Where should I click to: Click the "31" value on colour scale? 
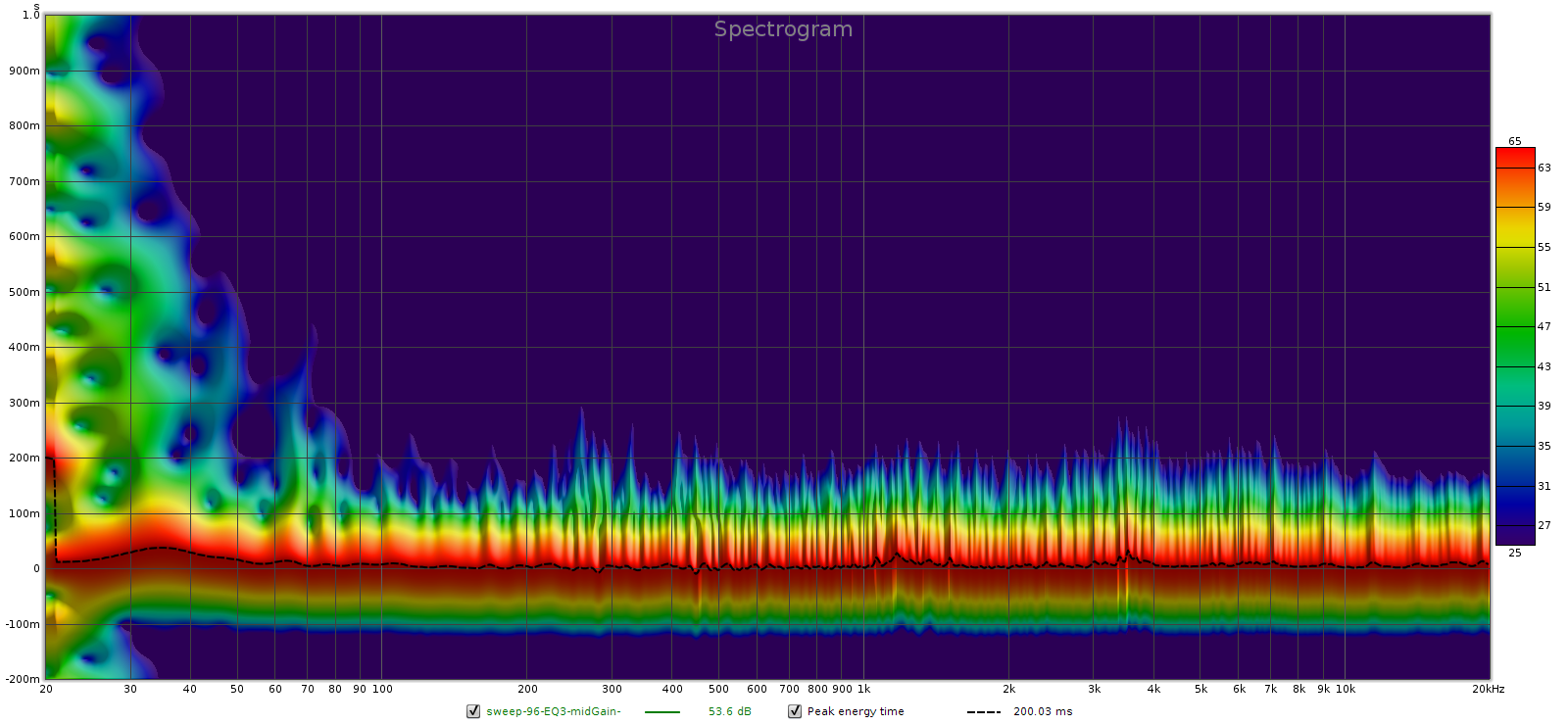[x=1544, y=486]
